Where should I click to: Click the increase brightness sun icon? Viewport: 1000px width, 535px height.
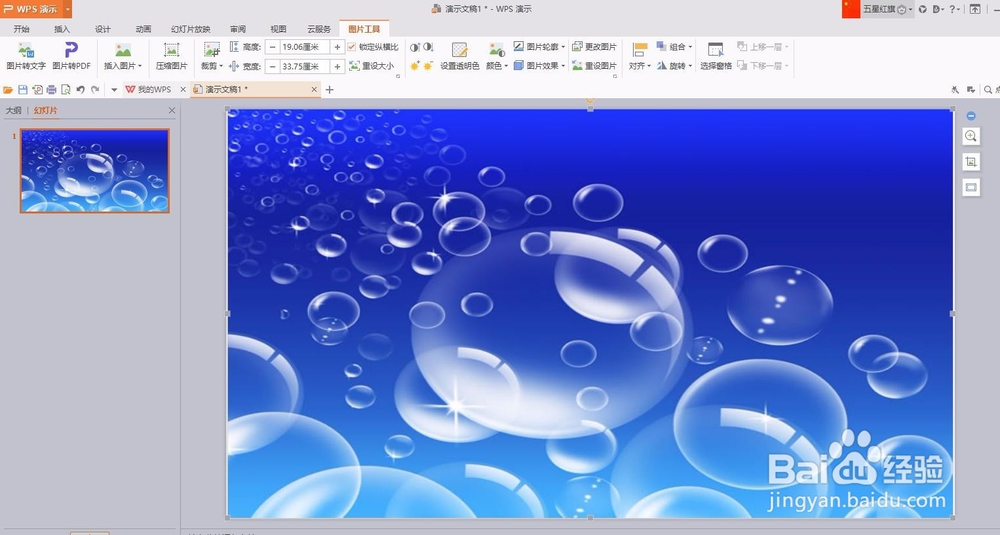click(415, 66)
